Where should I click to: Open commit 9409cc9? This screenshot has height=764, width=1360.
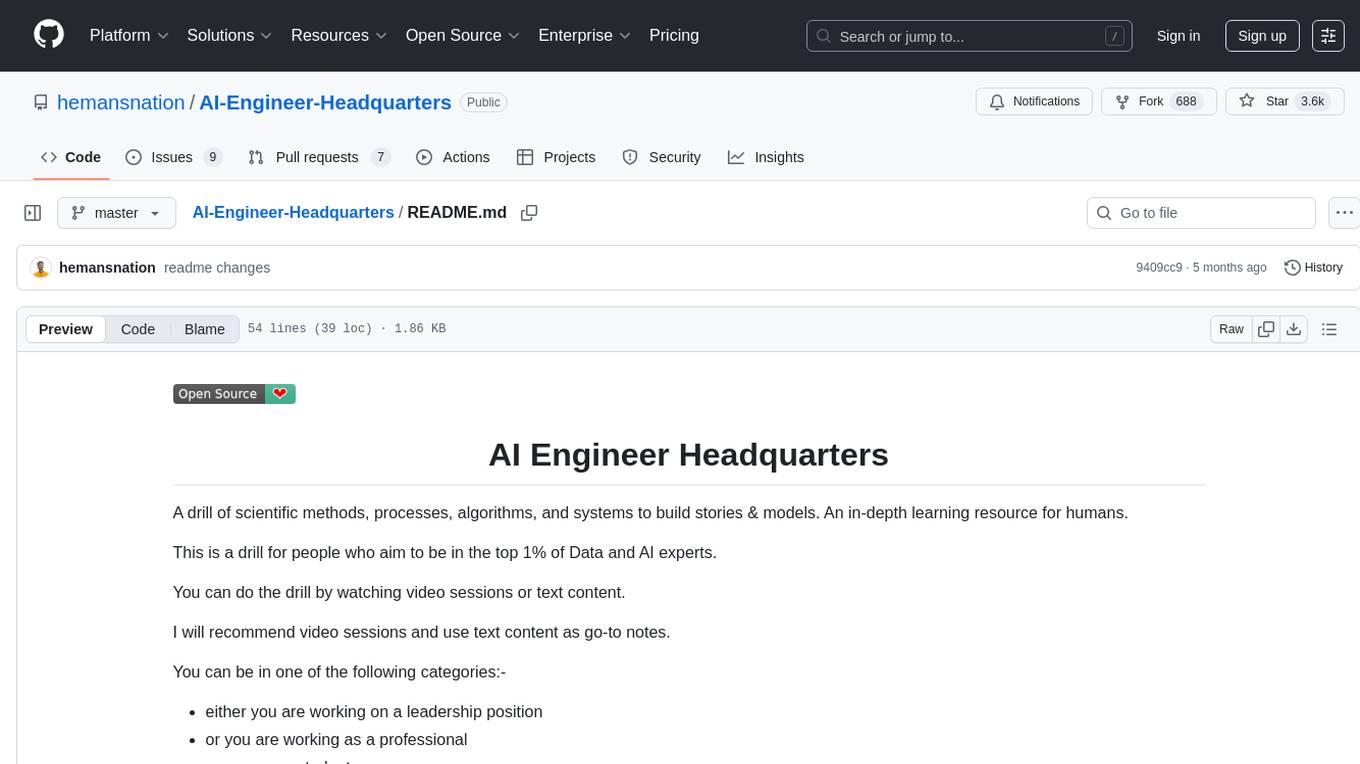click(x=1159, y=268)
